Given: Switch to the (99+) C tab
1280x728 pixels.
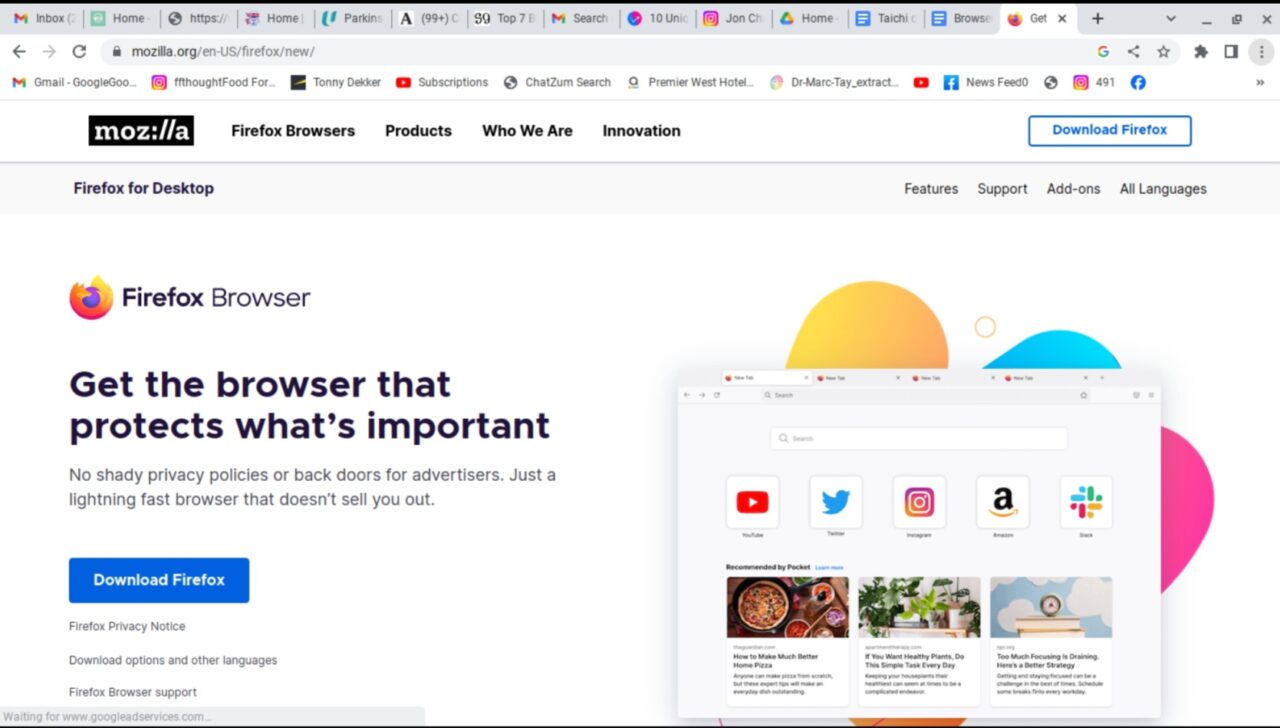Looking at the screenshot, I should pos(428,18).
